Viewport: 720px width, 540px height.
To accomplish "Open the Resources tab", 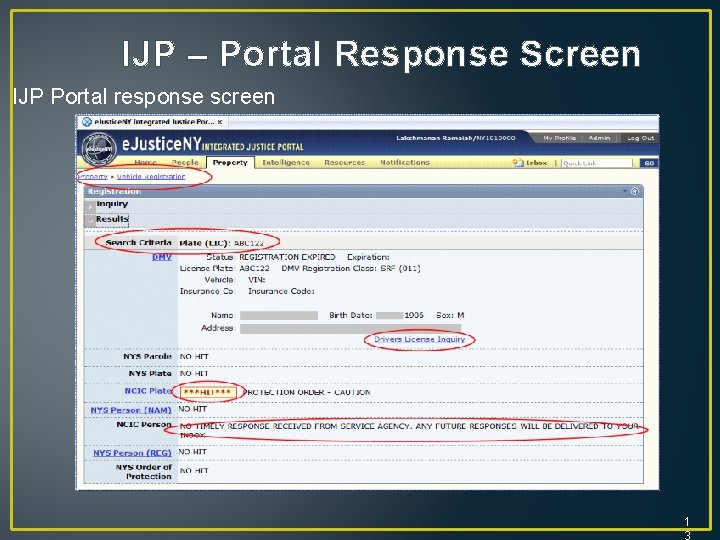I will click(344, 163).
